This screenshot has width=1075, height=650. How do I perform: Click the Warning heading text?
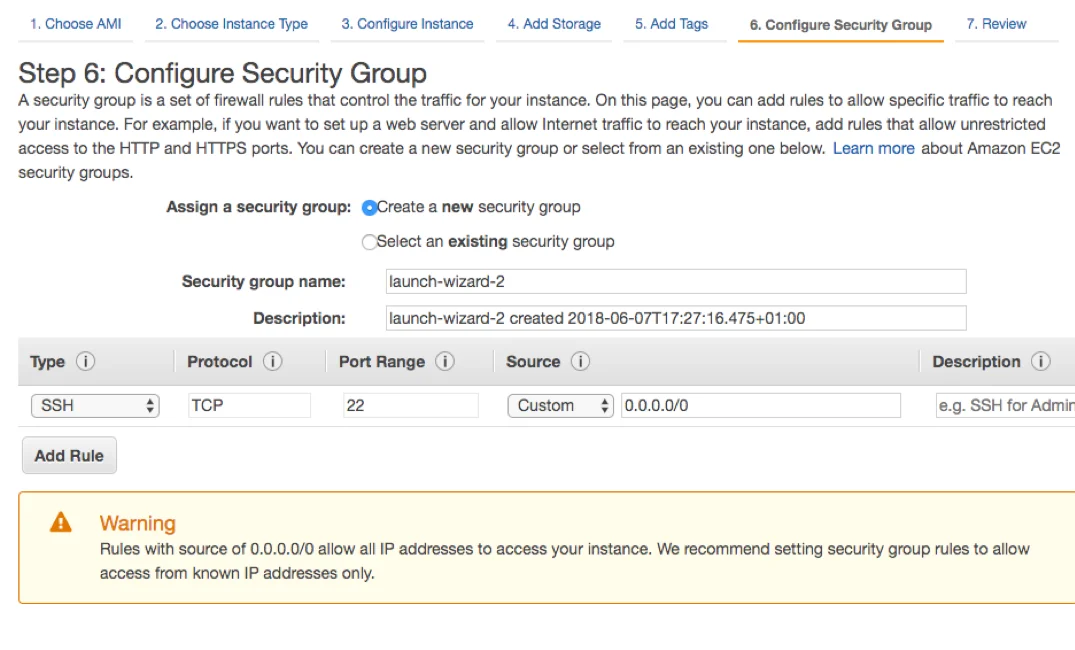[138, 523]
